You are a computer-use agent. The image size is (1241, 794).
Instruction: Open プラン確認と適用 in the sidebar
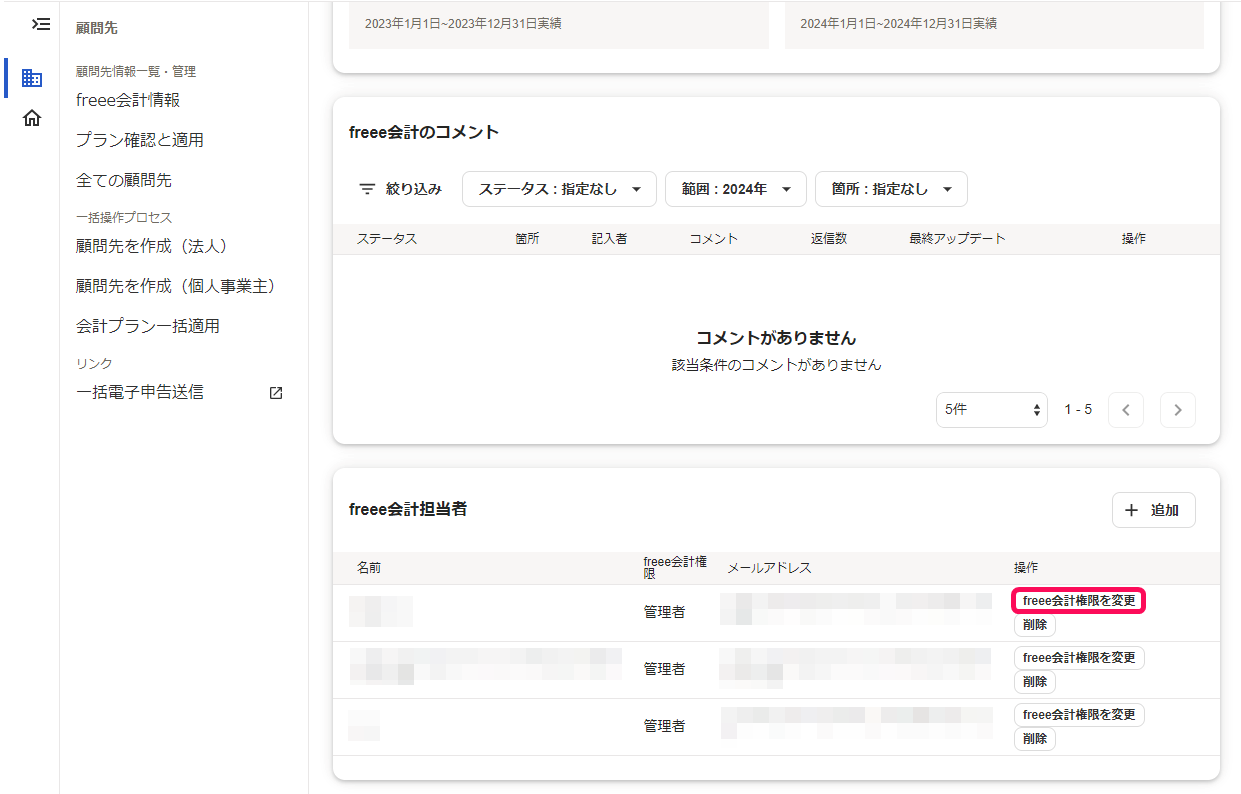point(140,140)
